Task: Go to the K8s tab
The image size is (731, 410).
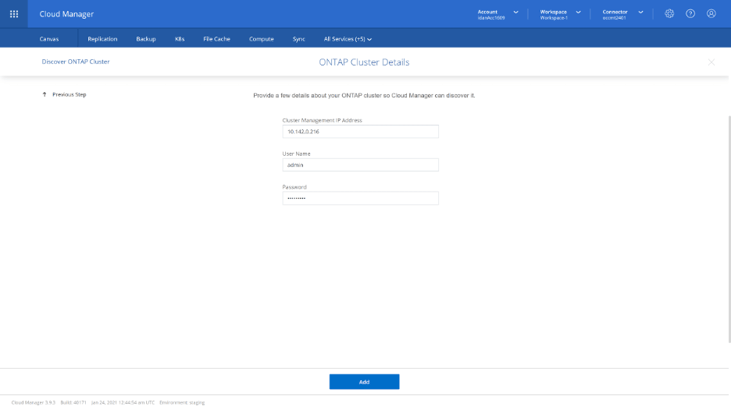Action: coord(180,39)
